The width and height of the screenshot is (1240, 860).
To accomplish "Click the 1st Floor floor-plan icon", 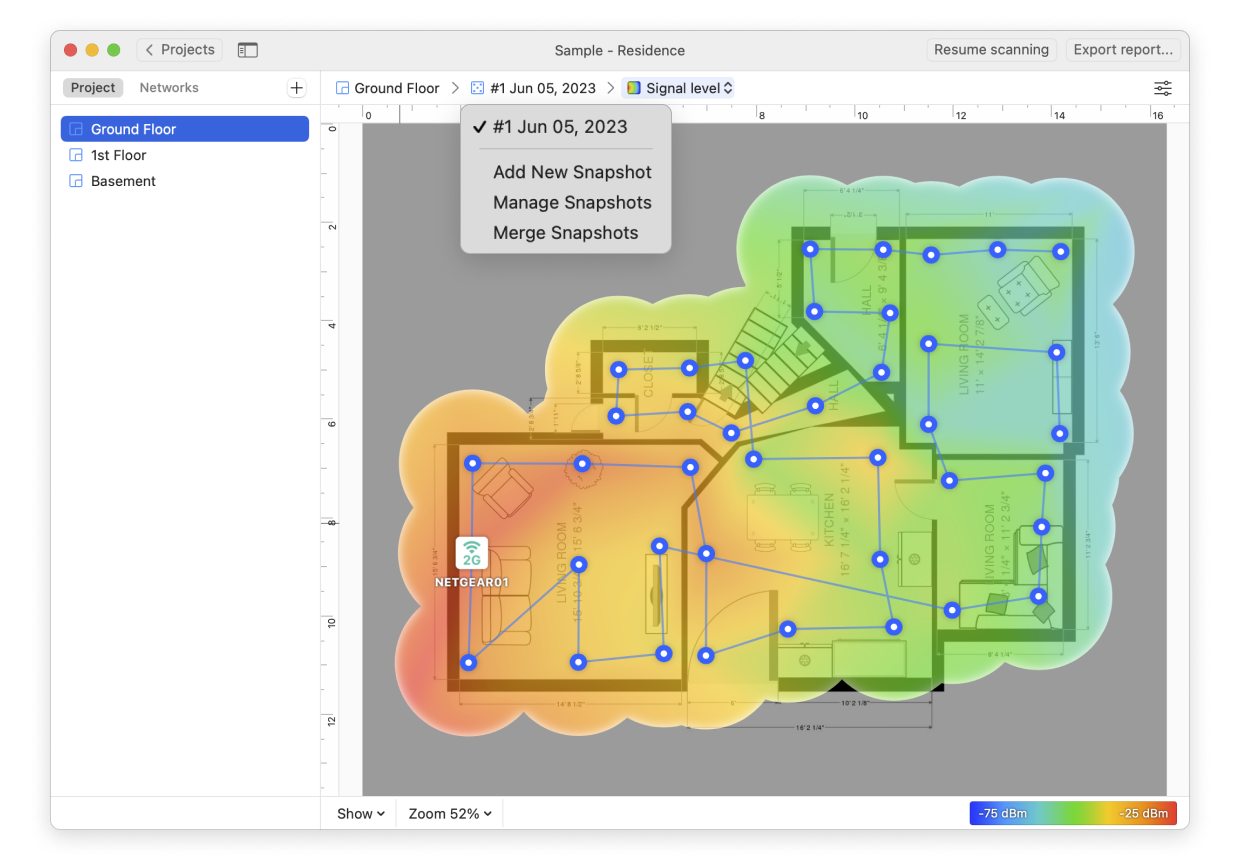I will [x=76, y=155].
